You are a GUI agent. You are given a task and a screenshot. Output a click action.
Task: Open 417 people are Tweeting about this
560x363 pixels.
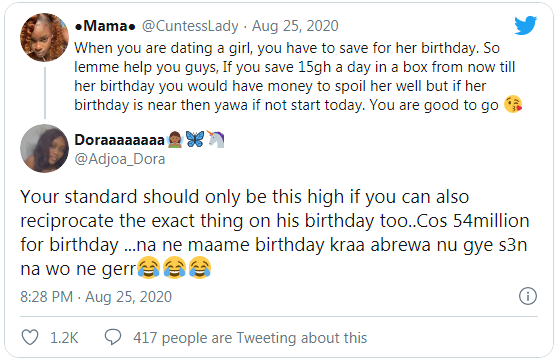[250, 338]
